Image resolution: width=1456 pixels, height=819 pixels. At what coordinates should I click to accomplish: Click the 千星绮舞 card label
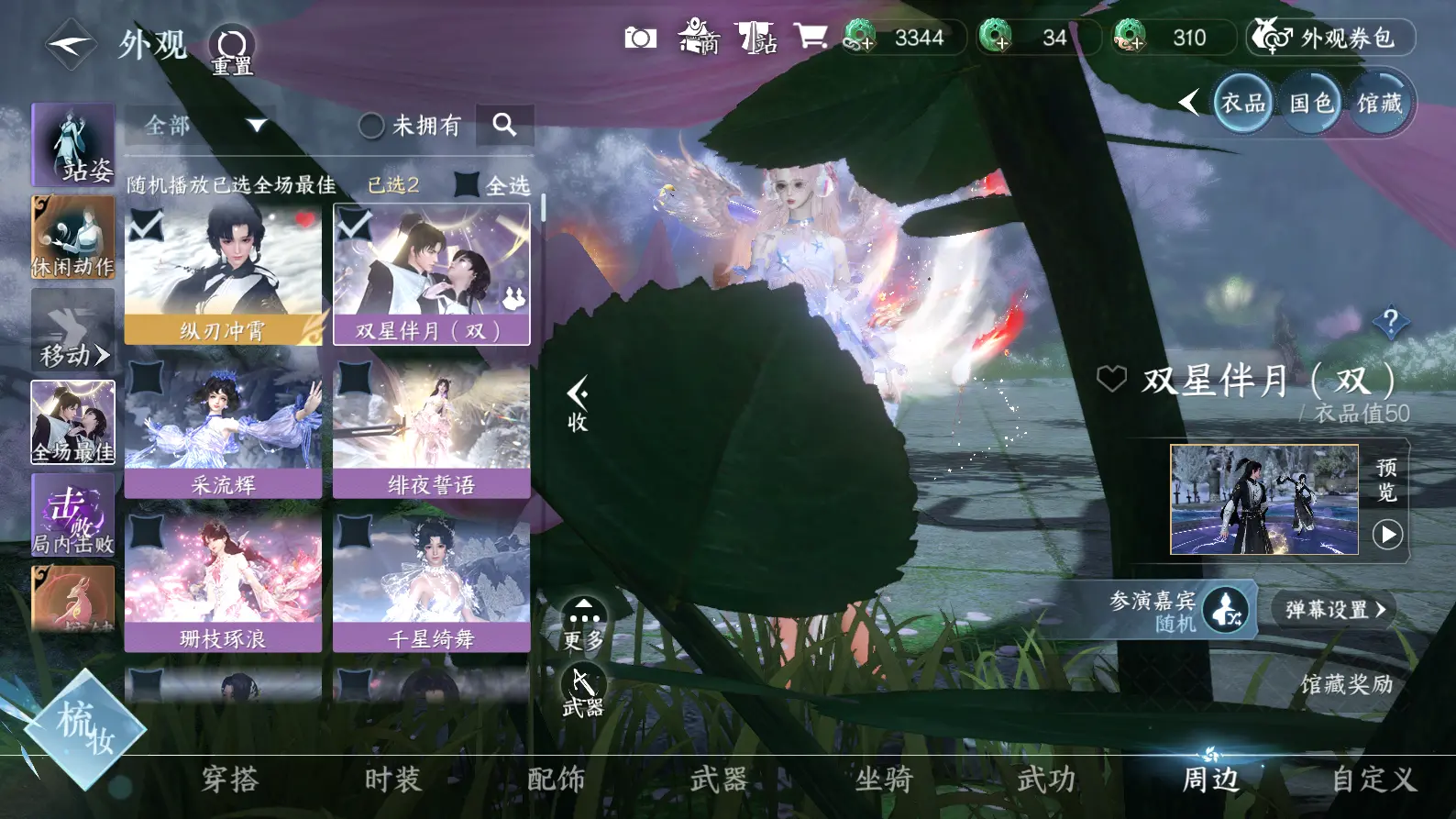coord(432,638)
